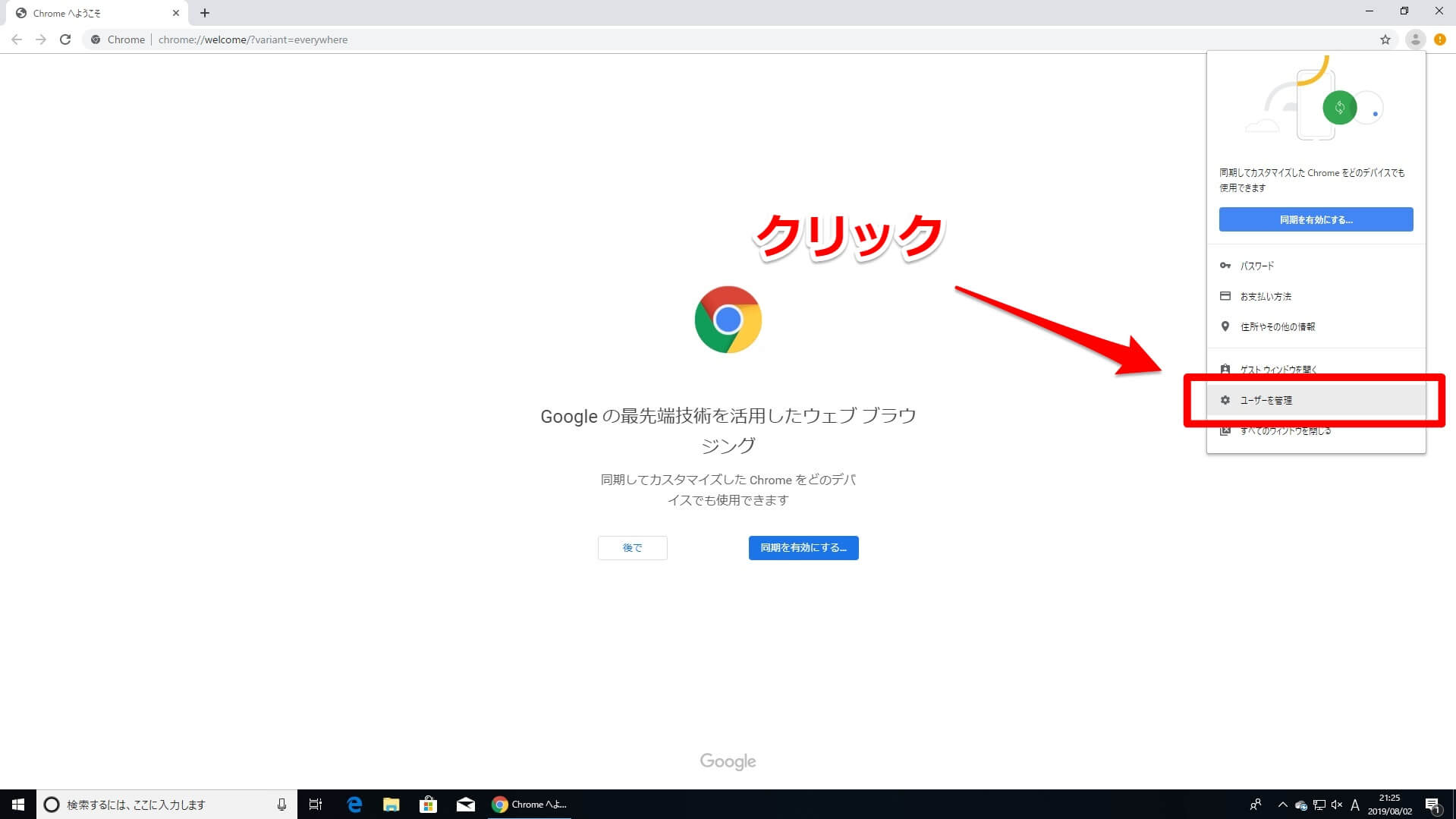Open the Windows Start menu
The image size is (1456, 819).
tap(18, 805)
